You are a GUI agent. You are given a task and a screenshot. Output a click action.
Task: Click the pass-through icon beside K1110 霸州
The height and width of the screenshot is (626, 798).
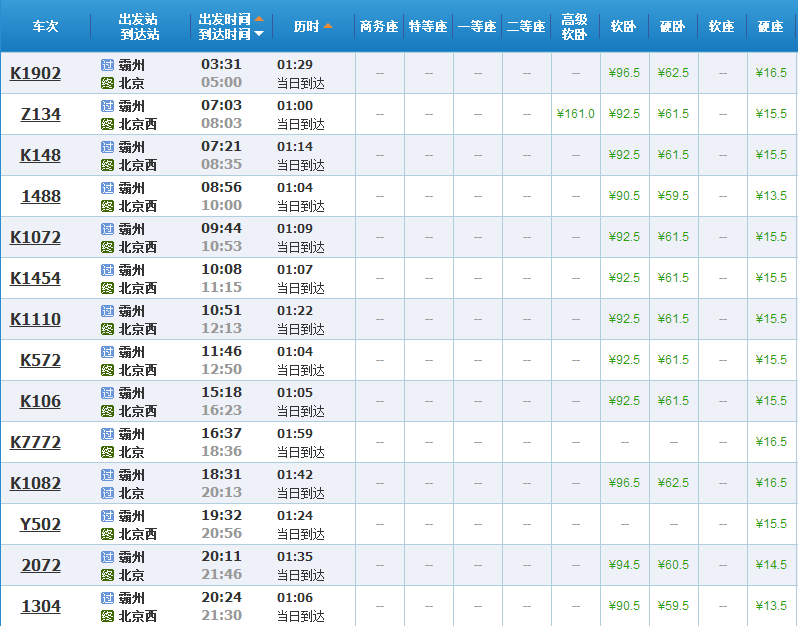click(x=107, y=311)
